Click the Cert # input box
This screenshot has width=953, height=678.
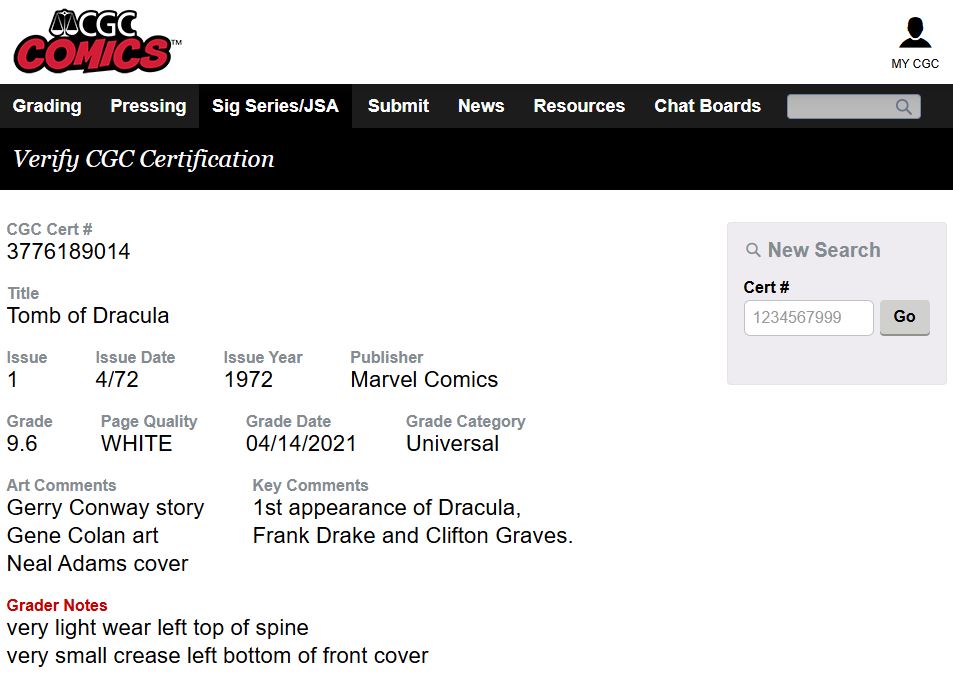click(x=808, y=318)
